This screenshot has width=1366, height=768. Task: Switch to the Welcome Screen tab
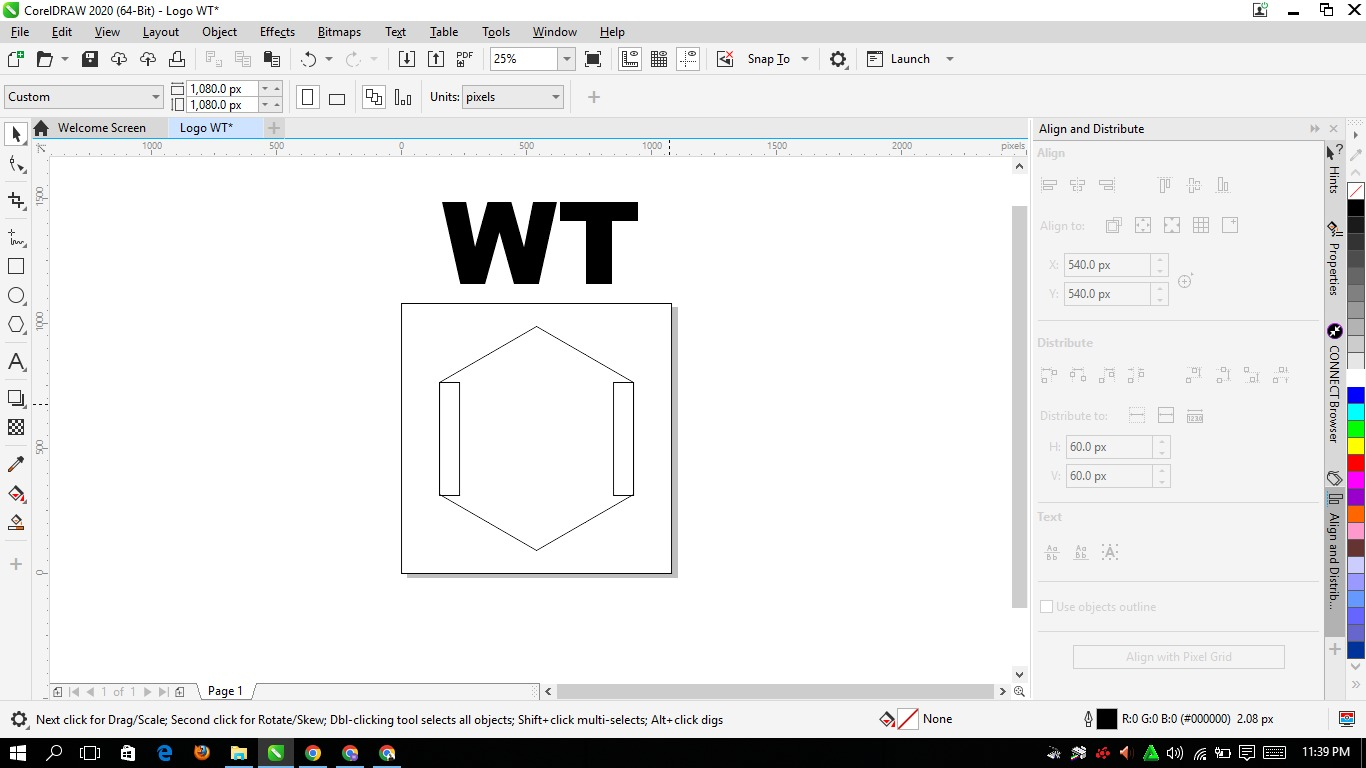tap(101, 128)
